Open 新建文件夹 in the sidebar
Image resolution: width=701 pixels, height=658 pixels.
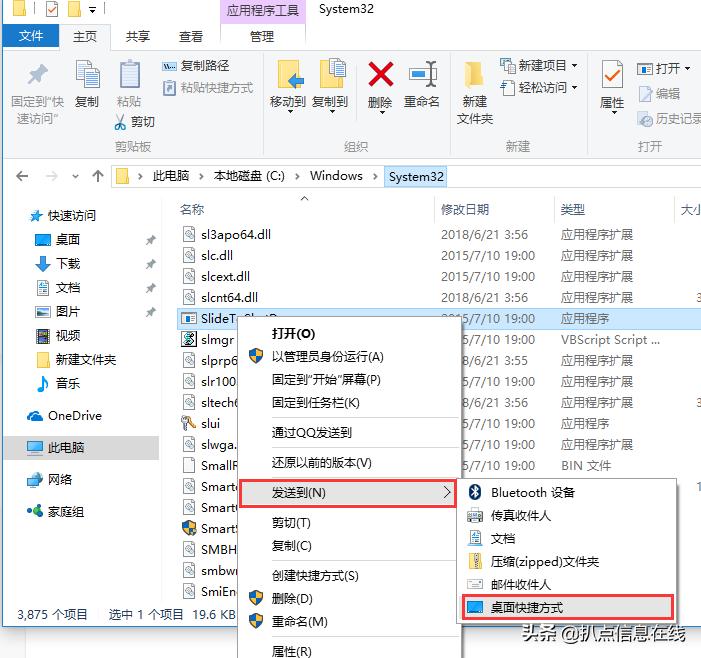(76, 359)
